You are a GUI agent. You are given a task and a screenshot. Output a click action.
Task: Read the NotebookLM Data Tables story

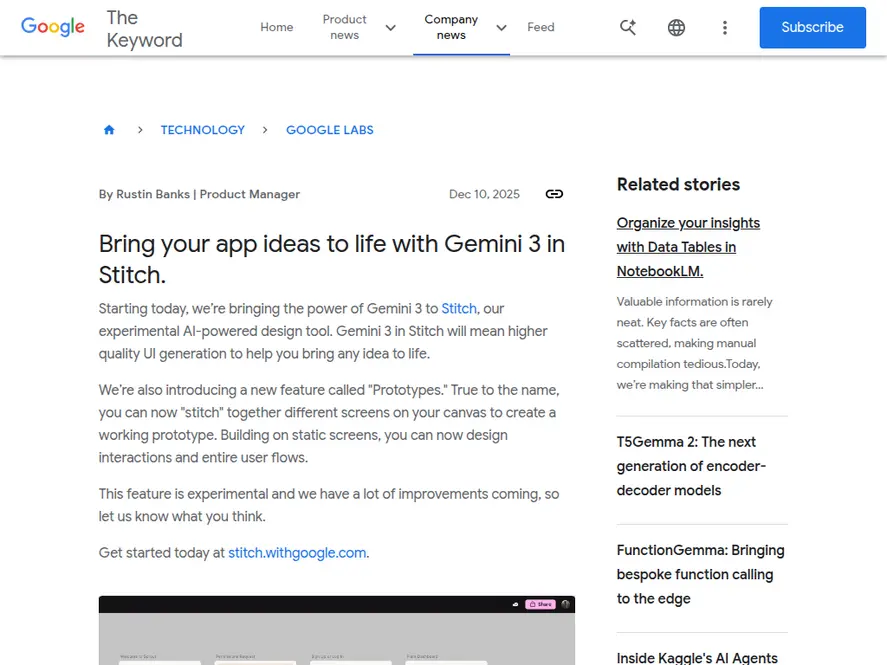[688, 247]
